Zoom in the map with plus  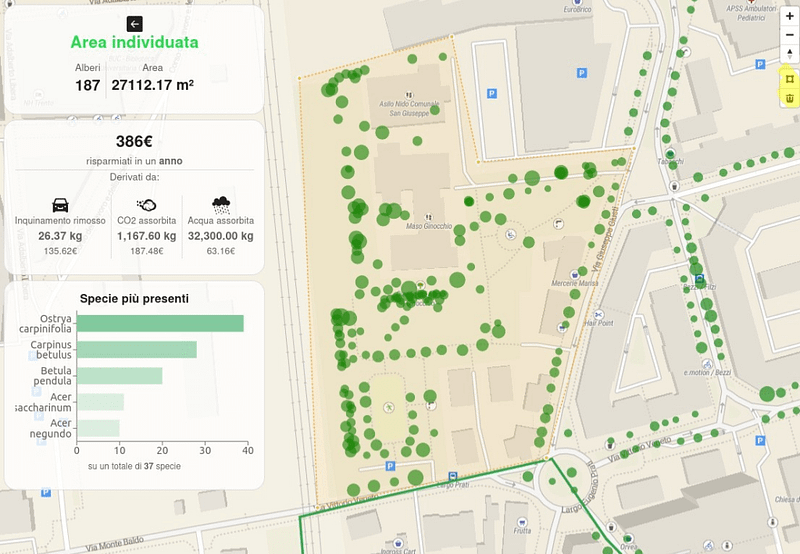790,16
